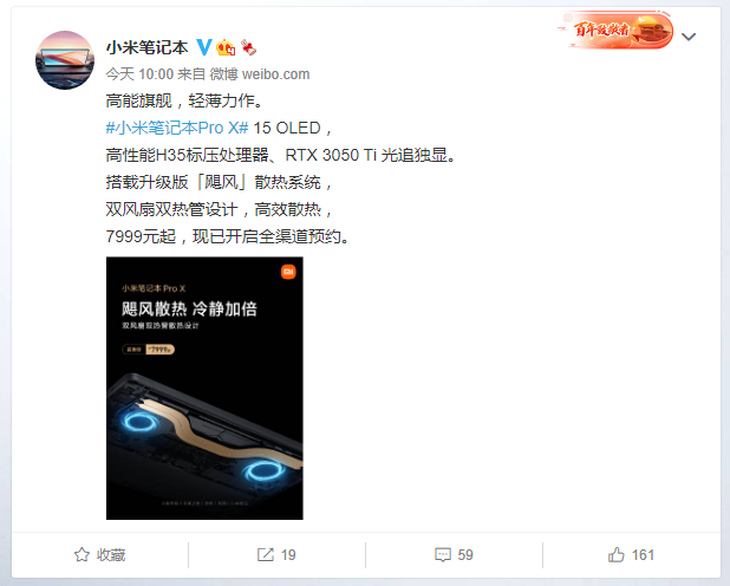The width and height of the screenshot is (730, 586).
Task: Open the #小米笔记本Pro X# hashtag topic
Action: tap(177, 128)
